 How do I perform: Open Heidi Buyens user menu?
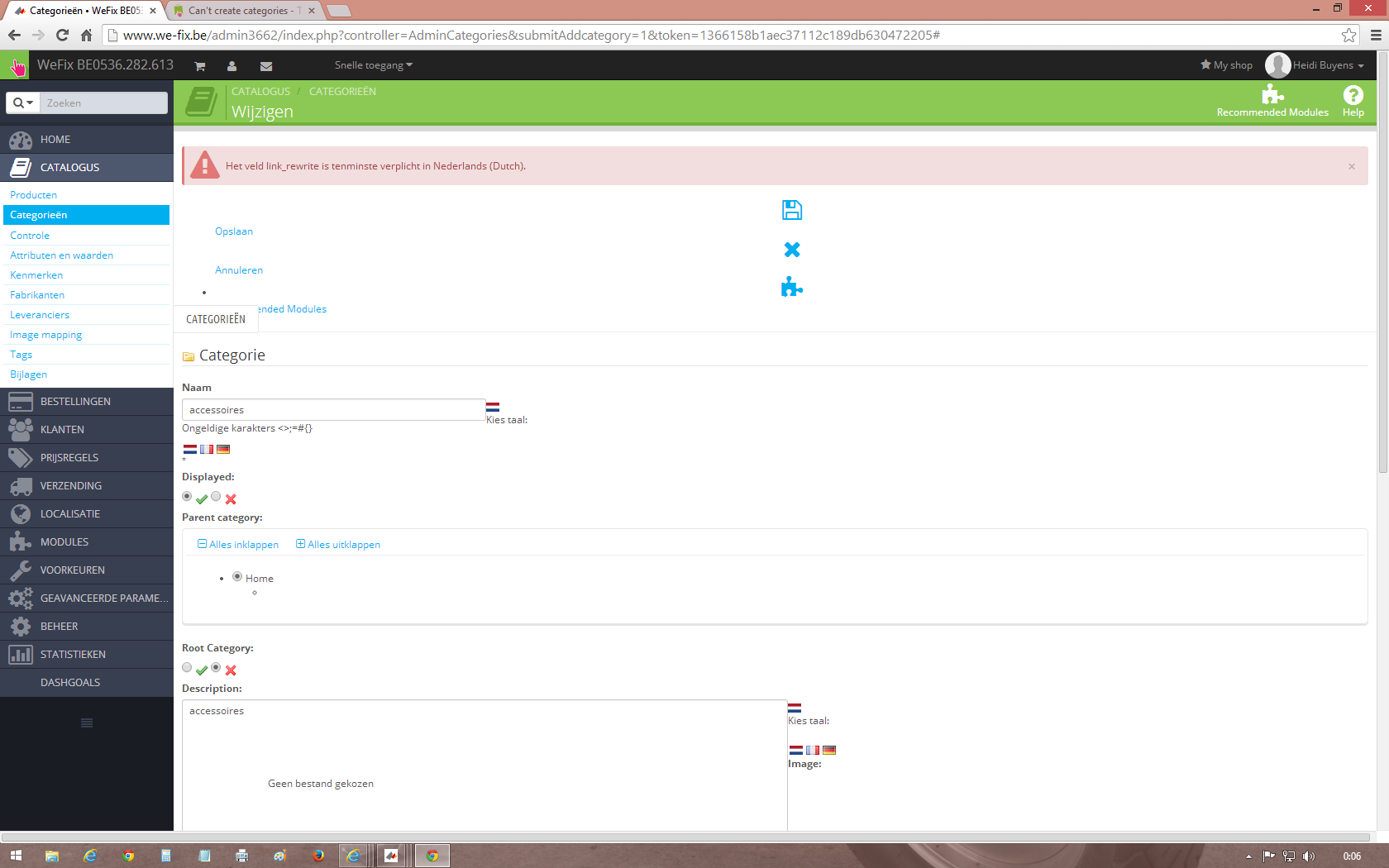click(1315, 65)
